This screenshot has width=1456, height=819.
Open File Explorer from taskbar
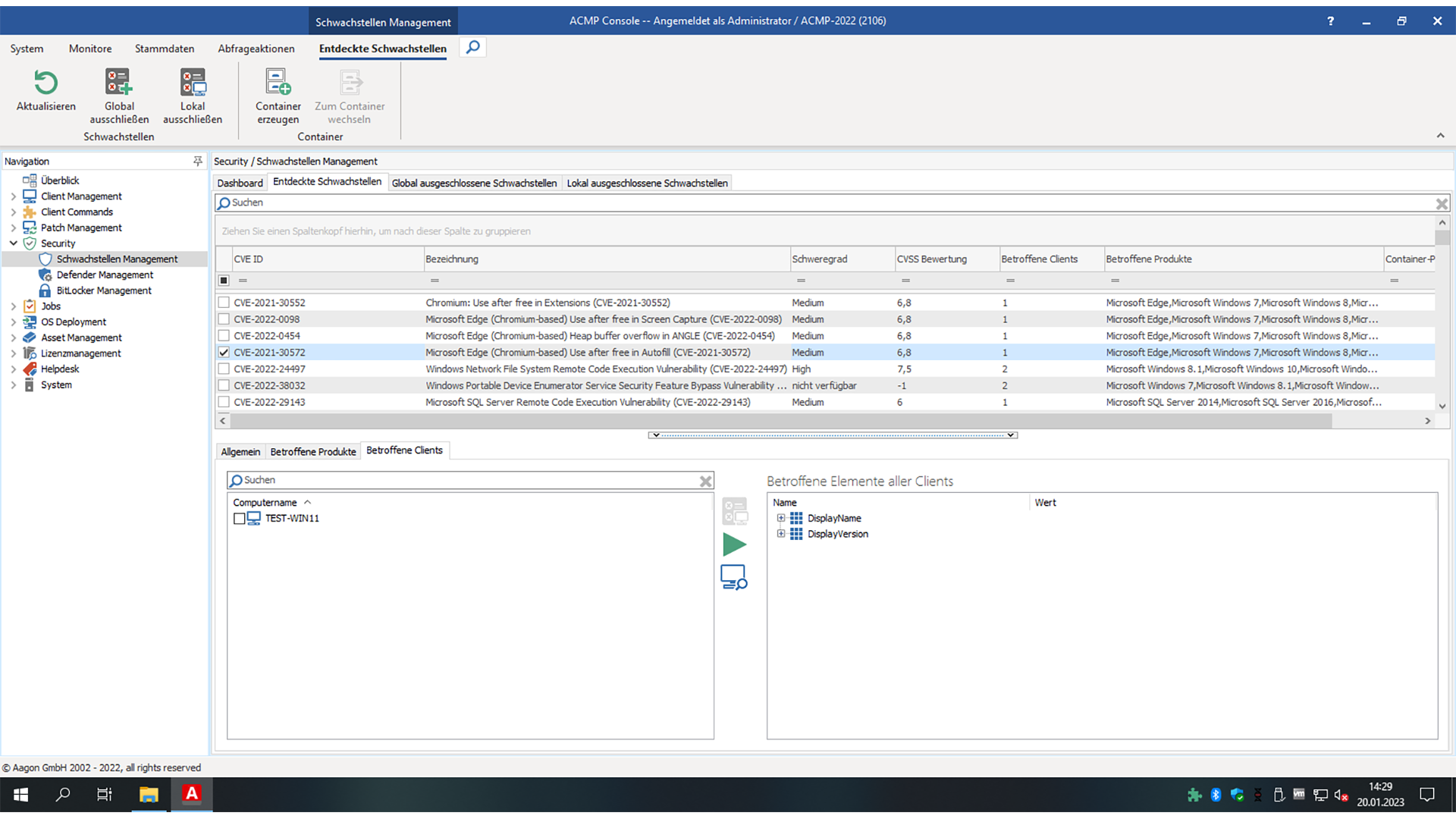[x=149, y=795]
